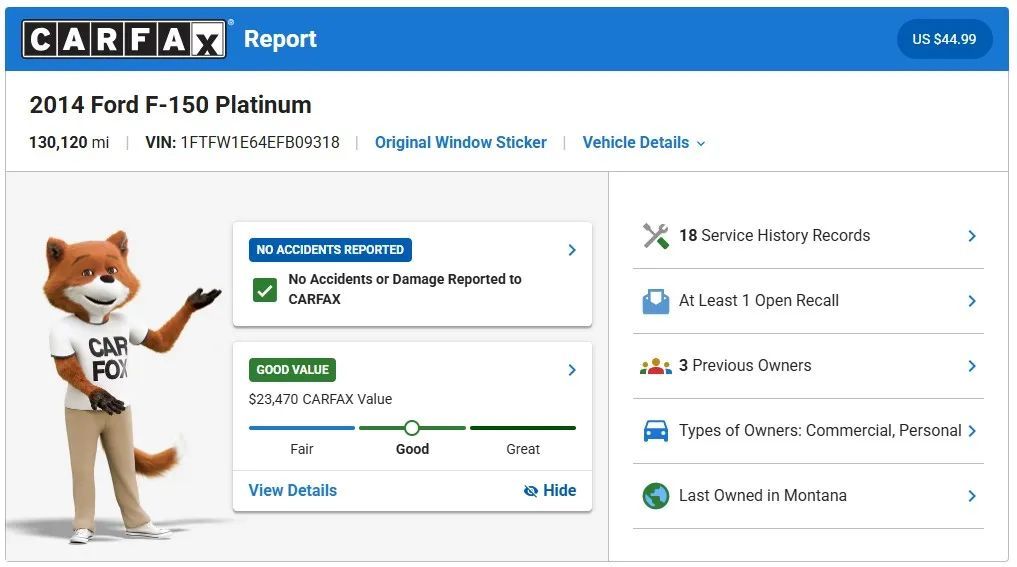Expand At Least 1 Open Recall chevron
This screenshot has height=567, width=1017.
(972, 301)
